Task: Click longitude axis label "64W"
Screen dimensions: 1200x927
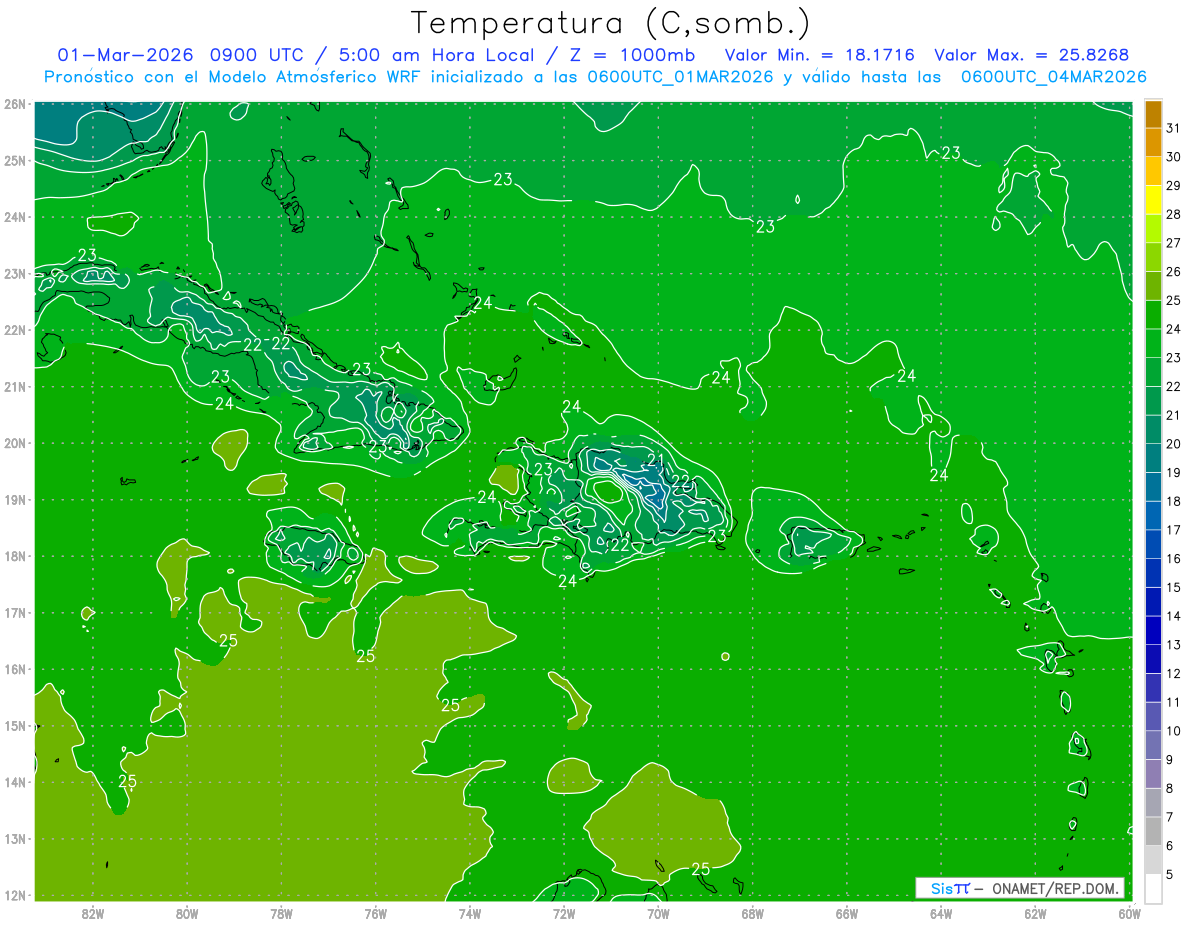Action: pyautogui.click(x=941, y=913)
